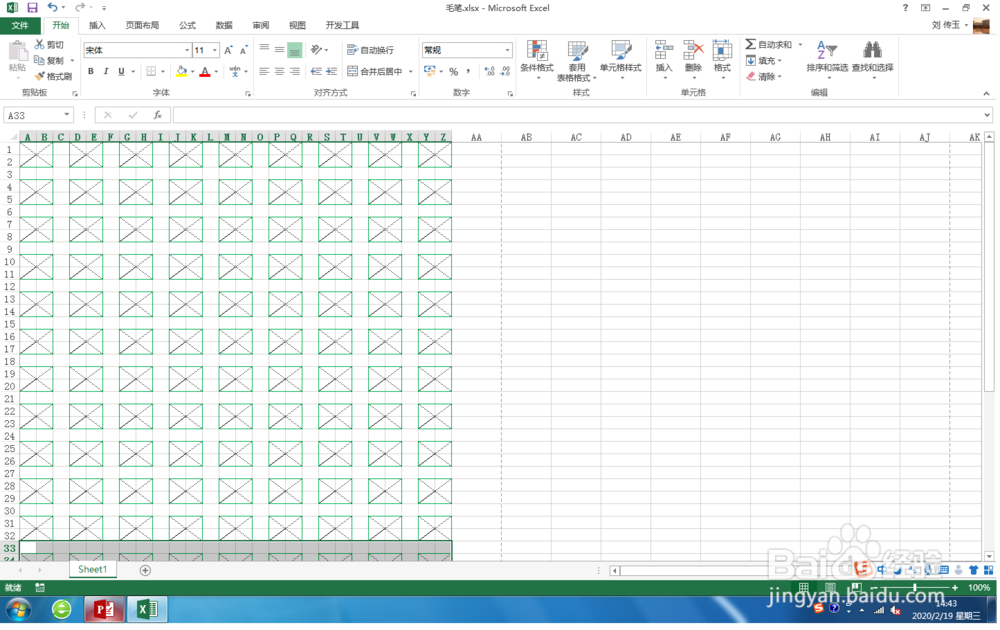Switch to the 插入 ribbon tab
The height and width of the screenshot is (630, 1000).
pos(96,25)
